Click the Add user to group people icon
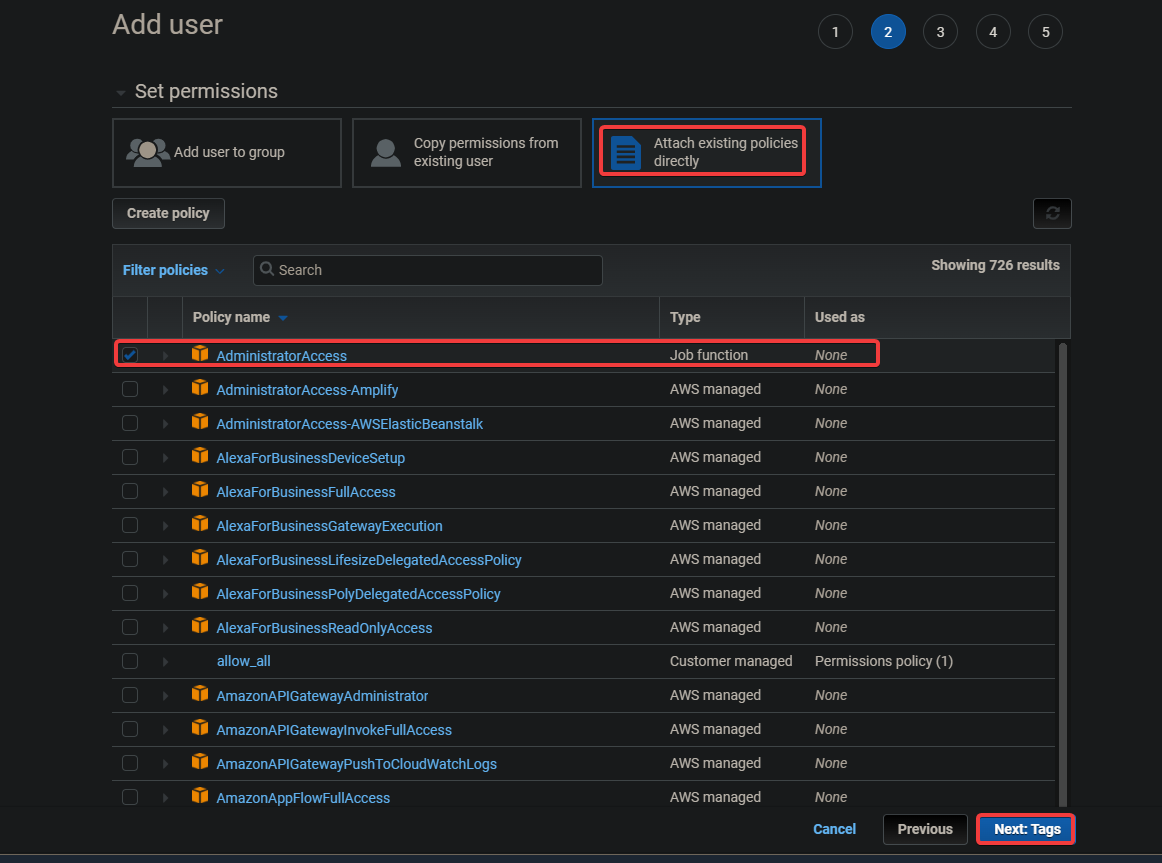Screen dimensions: 1162x863 (147, 153)
